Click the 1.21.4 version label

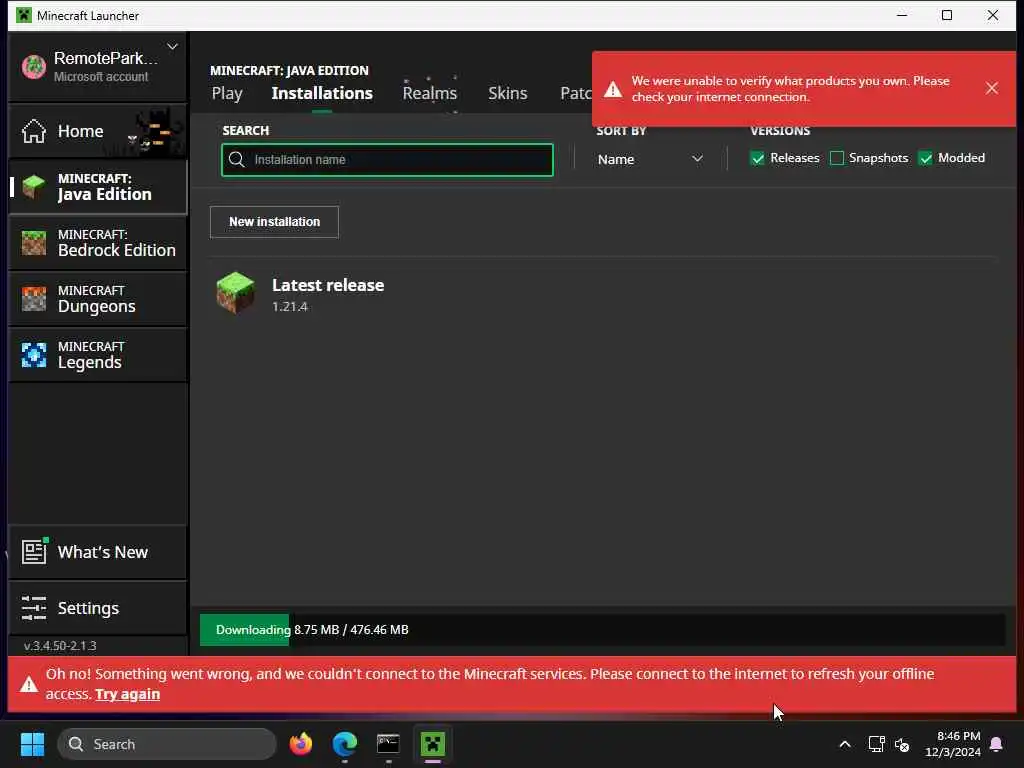pos(289,307)
